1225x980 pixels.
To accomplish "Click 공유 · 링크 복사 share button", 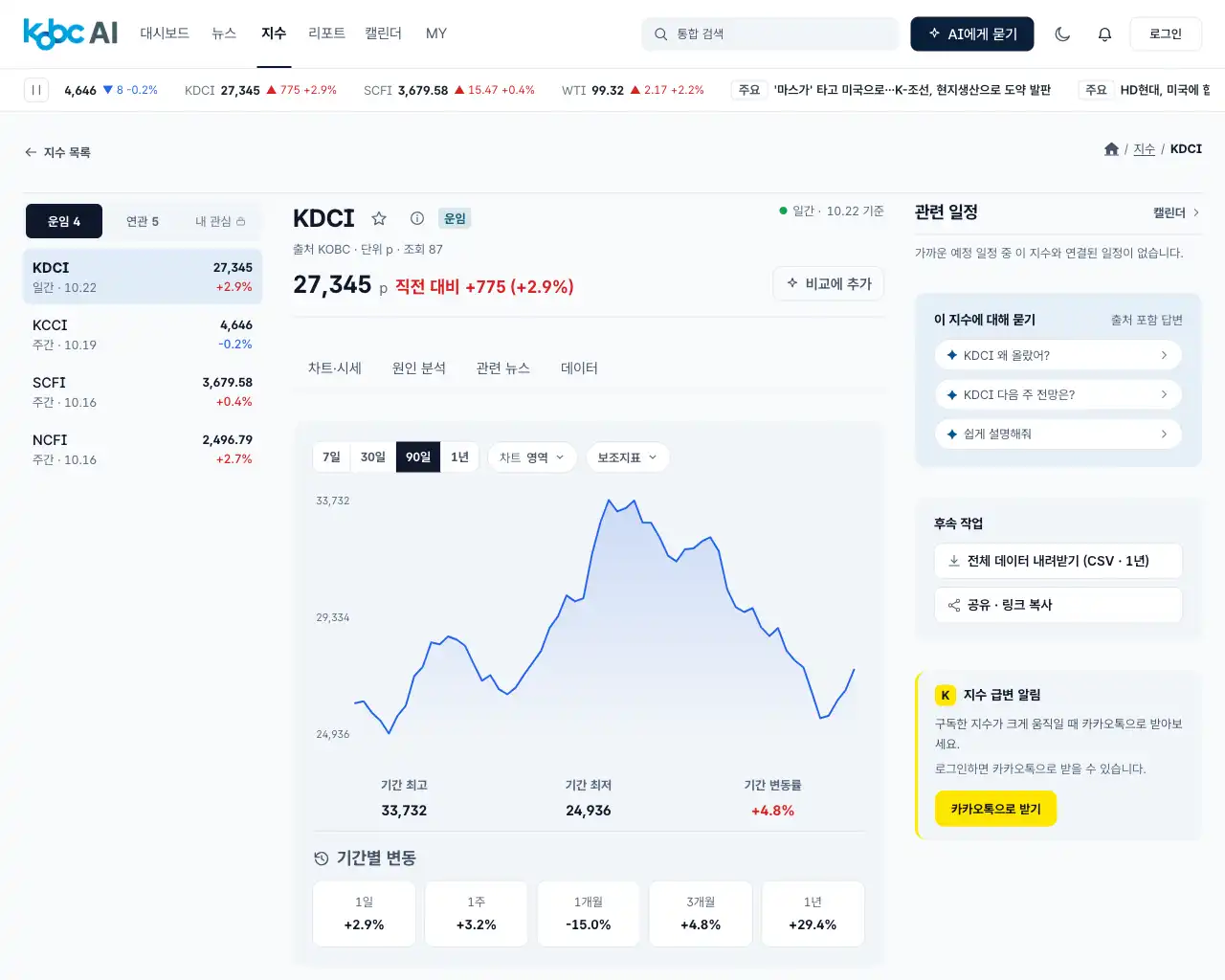I will 1058,605.
